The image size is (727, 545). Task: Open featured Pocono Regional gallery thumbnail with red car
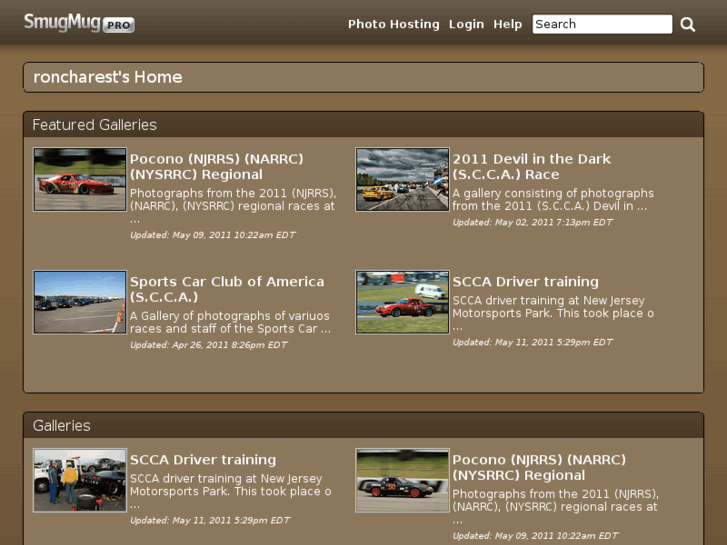(x=80, y=180)
